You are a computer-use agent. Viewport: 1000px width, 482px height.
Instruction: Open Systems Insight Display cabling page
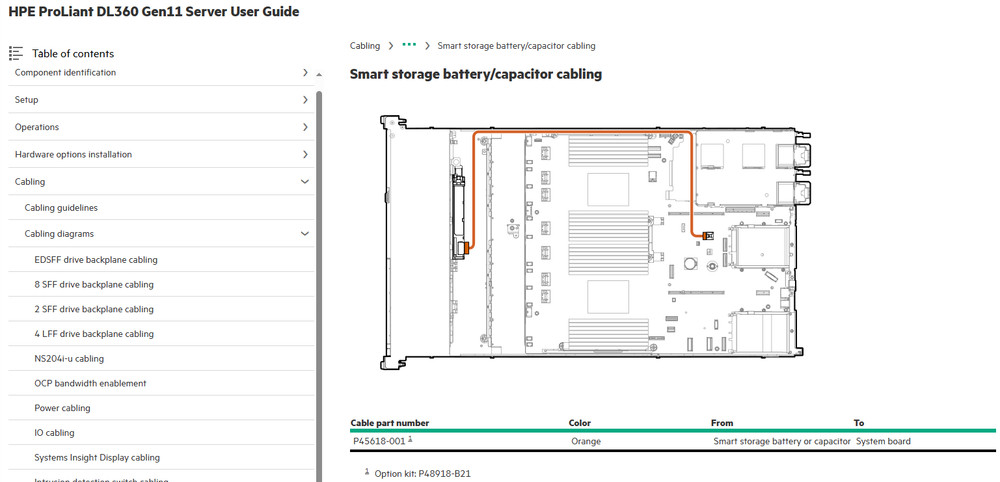click(97, 458)
